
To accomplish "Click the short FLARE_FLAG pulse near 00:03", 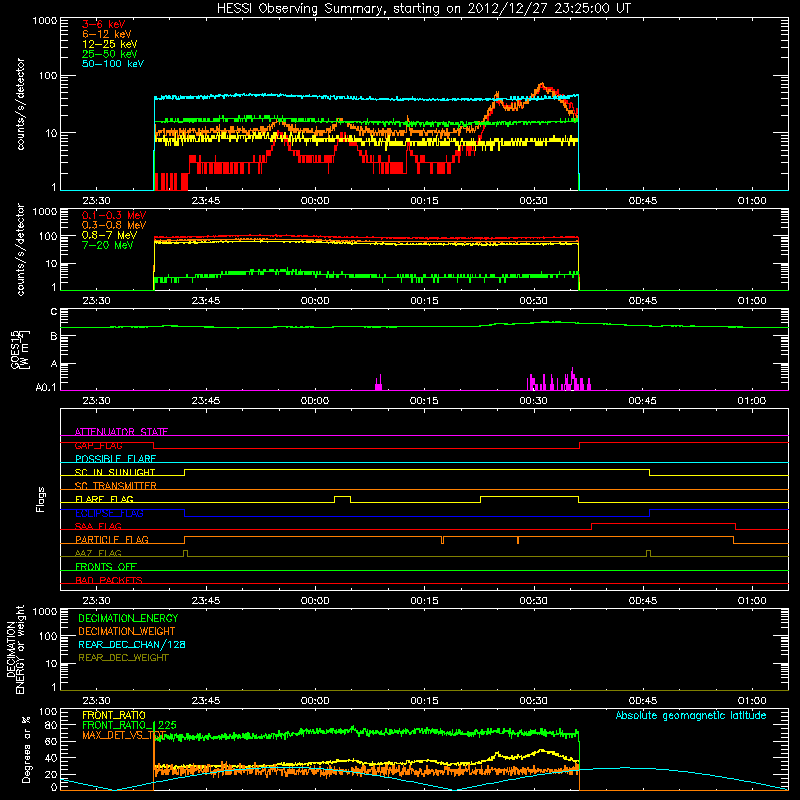I will (342, 497).
